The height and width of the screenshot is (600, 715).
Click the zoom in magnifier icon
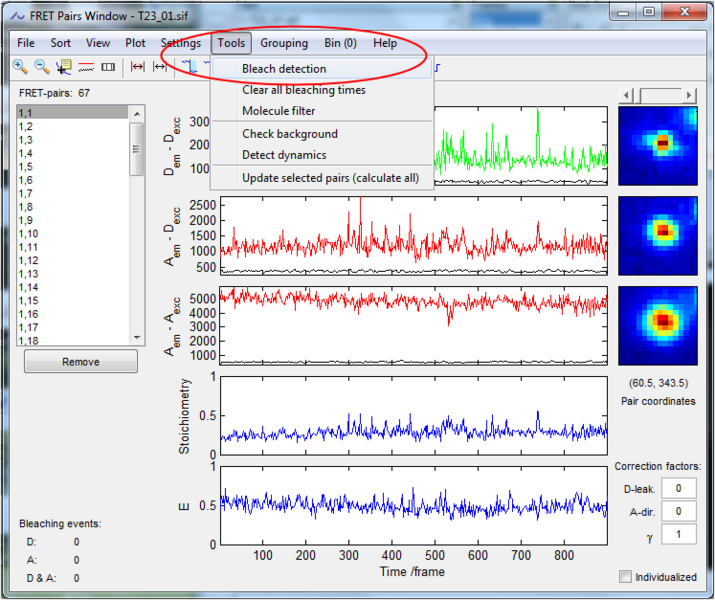click(20, 67)
